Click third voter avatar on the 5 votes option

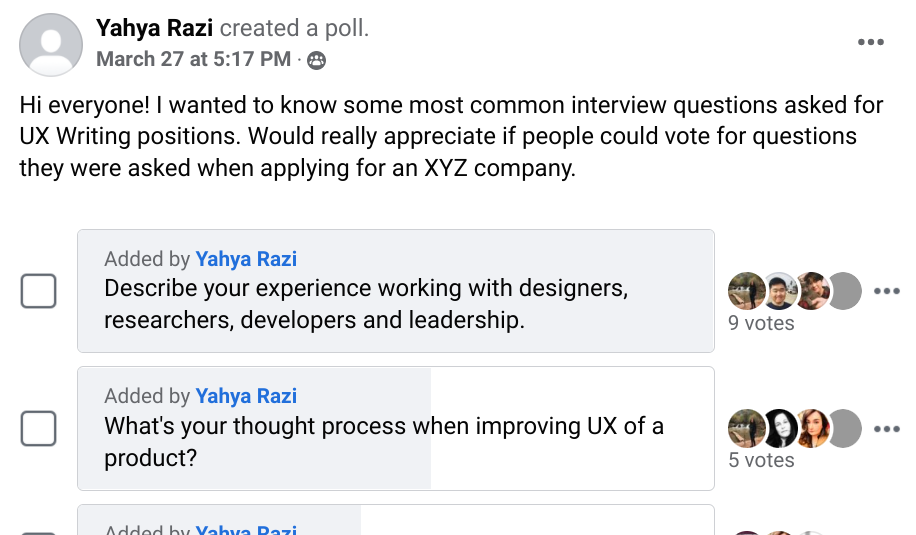click(813, 429)
